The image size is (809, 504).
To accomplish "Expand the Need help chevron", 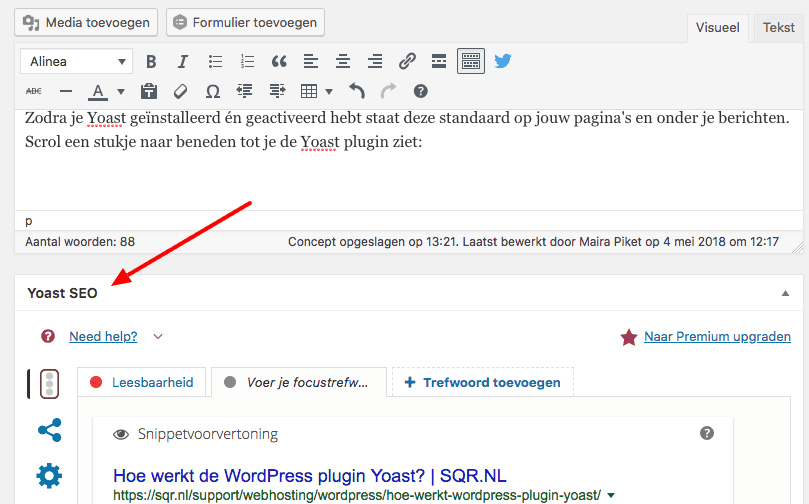I will [x=158, y=337].
